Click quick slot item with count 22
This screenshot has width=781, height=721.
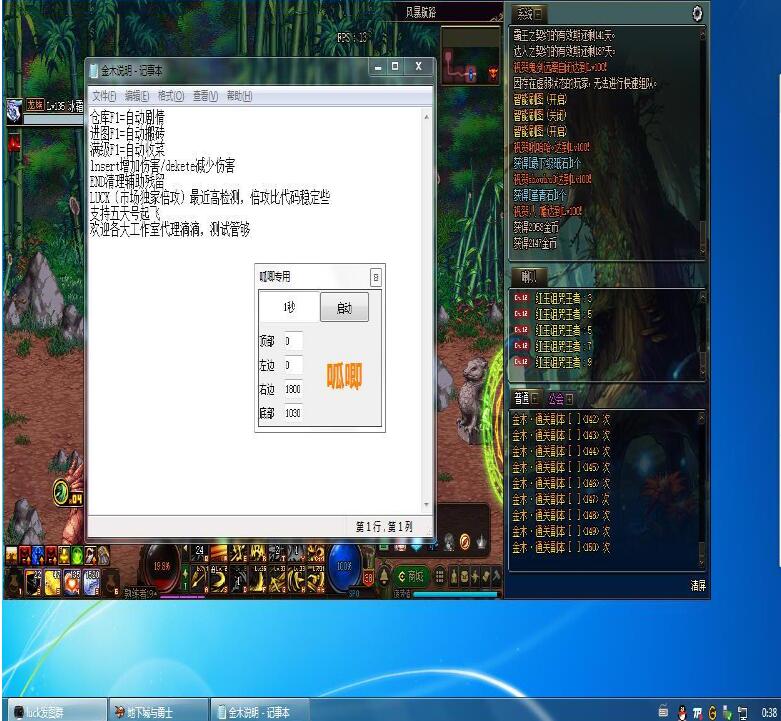(33, 583)
